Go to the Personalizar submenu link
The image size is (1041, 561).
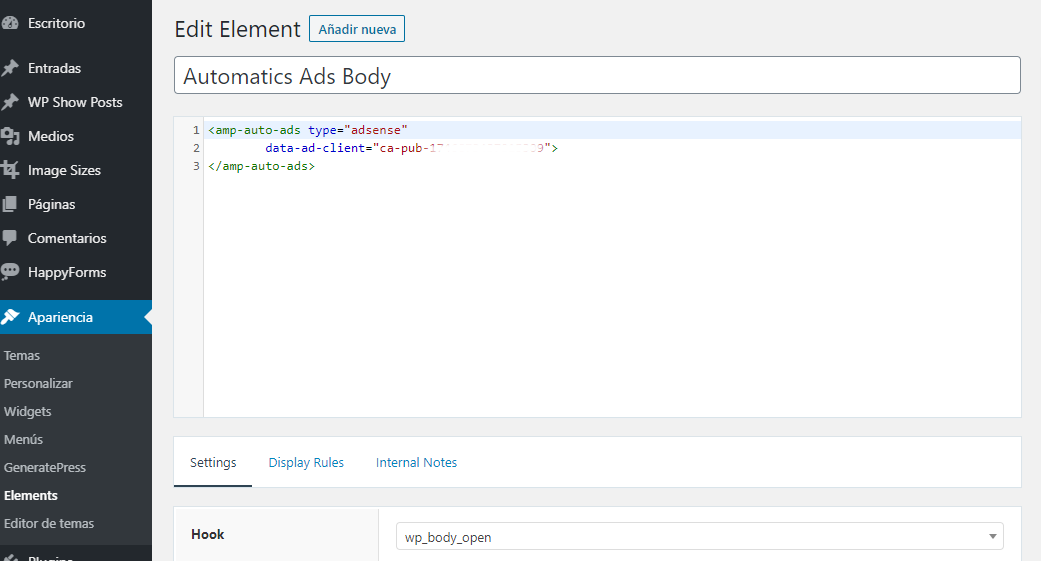(38, 383)
